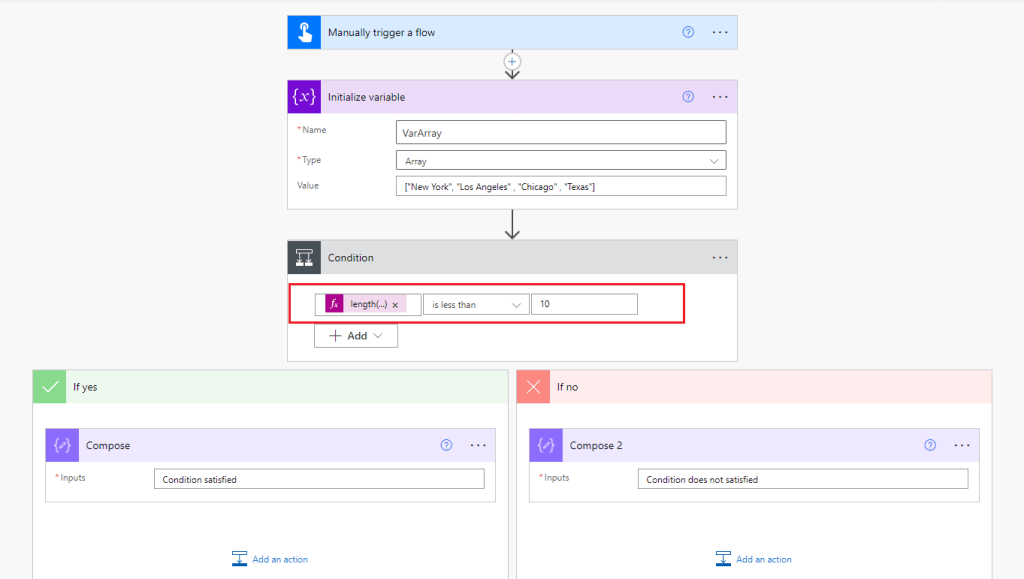Click the If yes green checkmark icon
Viewport: 1024px width, 579px height.
pos(50,386)
